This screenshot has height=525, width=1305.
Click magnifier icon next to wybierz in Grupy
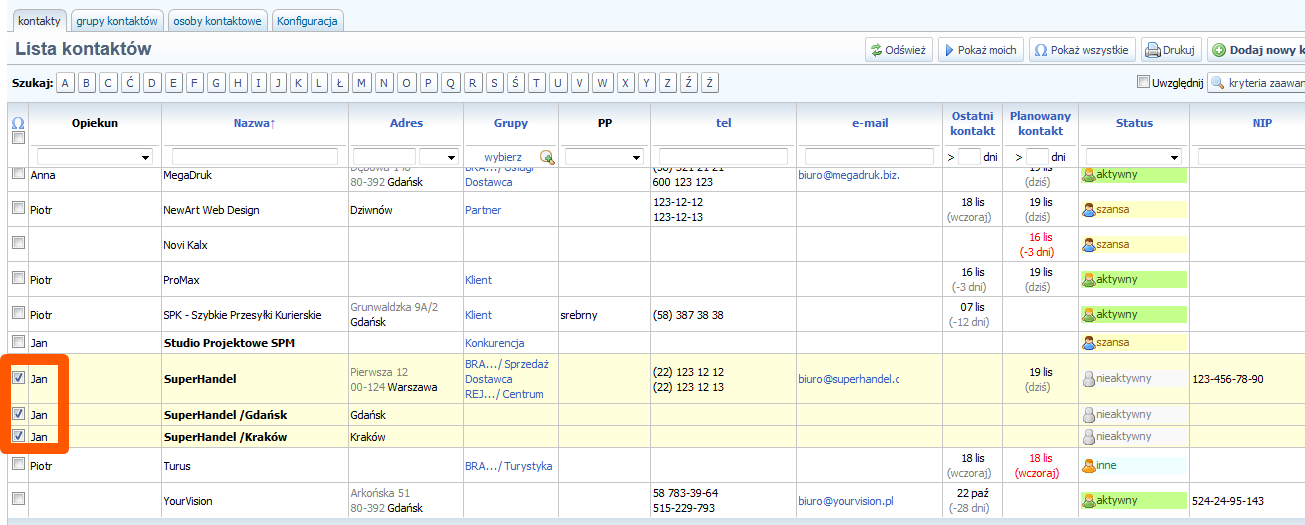click(546, 157)
